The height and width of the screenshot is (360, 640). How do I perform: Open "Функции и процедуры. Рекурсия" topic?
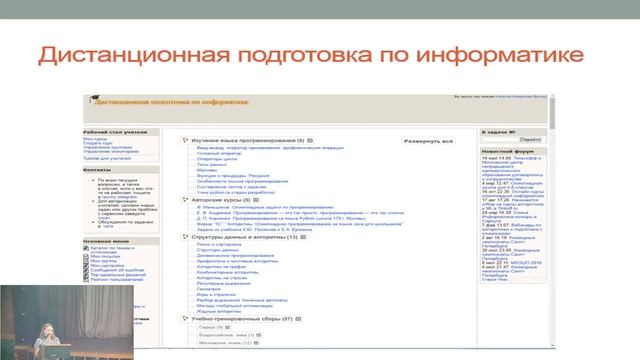coord(233,176)
